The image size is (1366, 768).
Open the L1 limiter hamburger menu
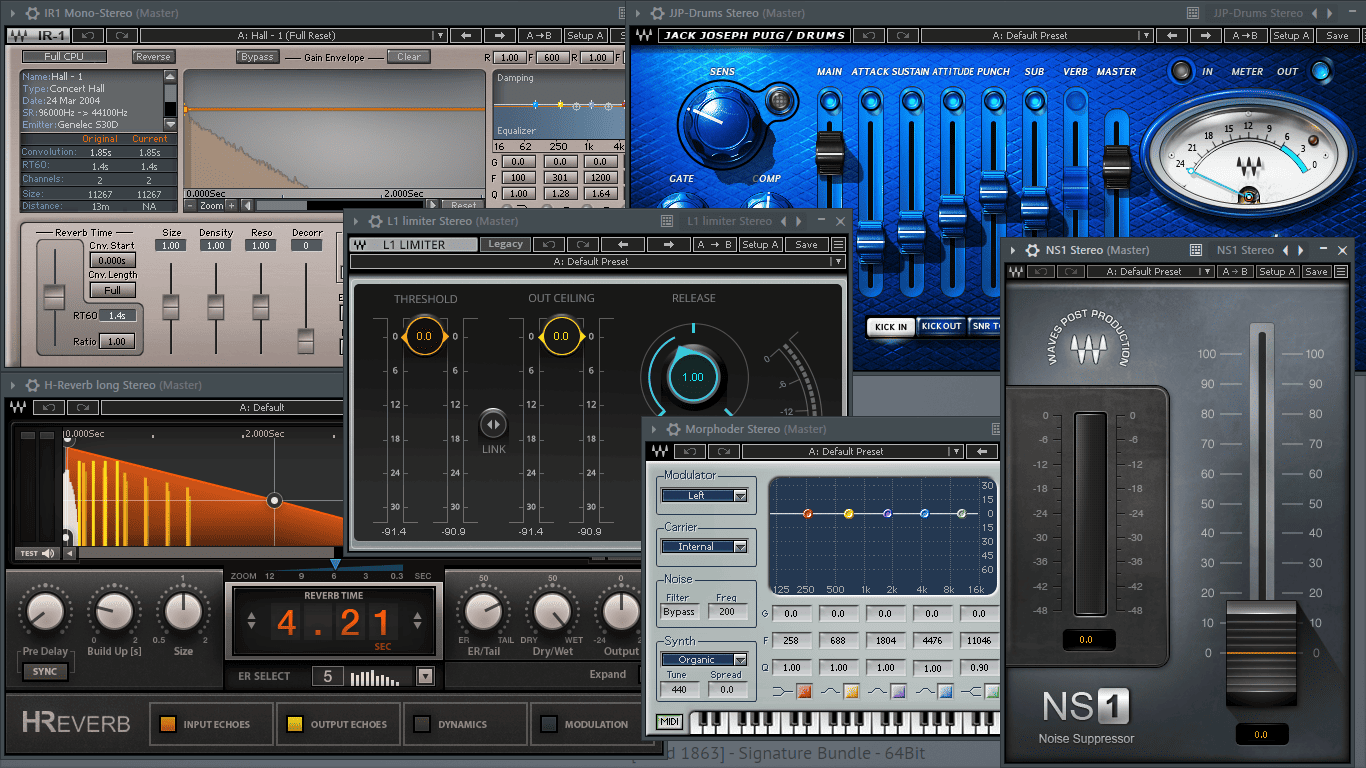pos(838,244)
